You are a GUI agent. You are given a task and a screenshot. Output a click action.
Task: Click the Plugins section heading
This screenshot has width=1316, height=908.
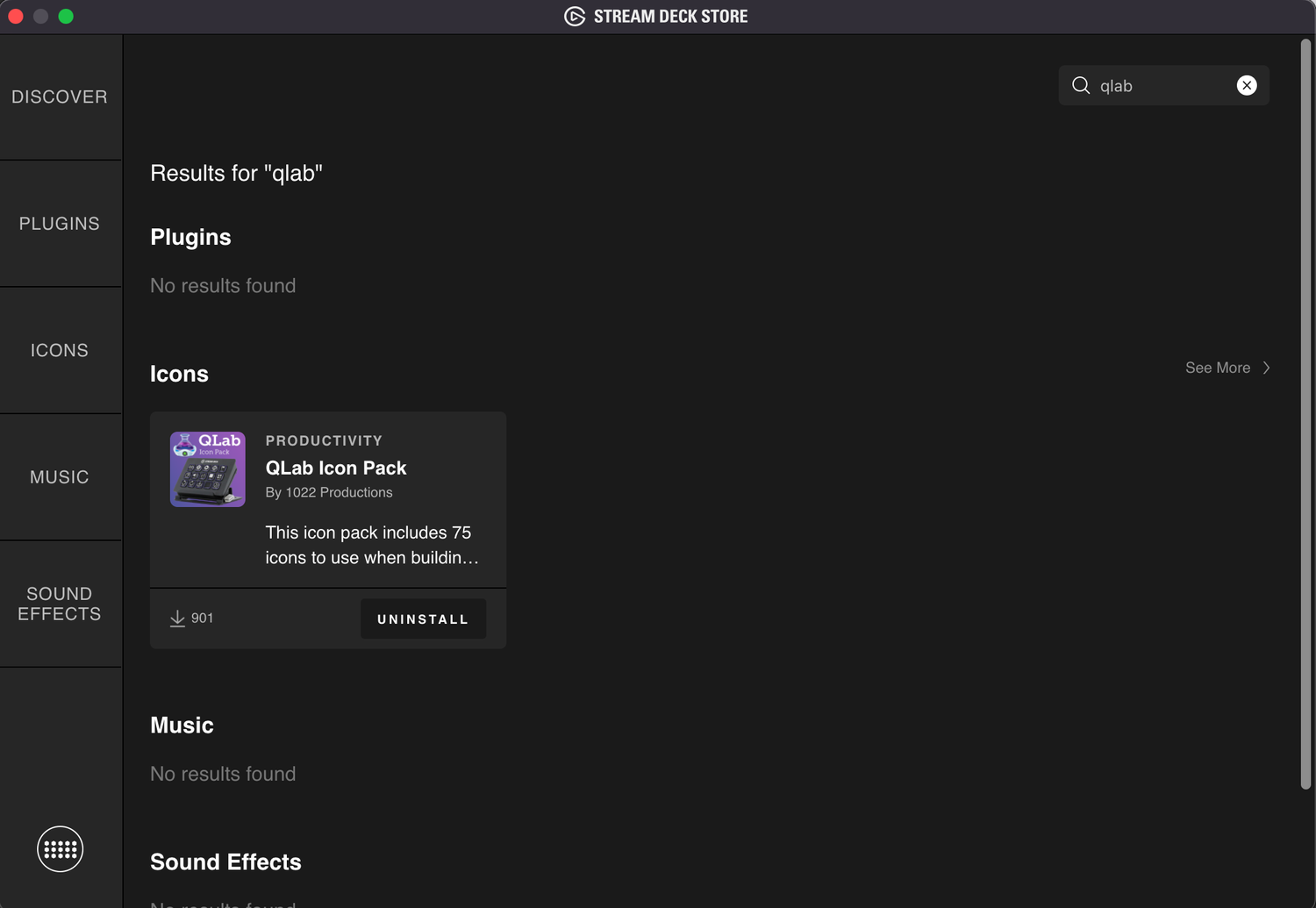tap(190, 237)
